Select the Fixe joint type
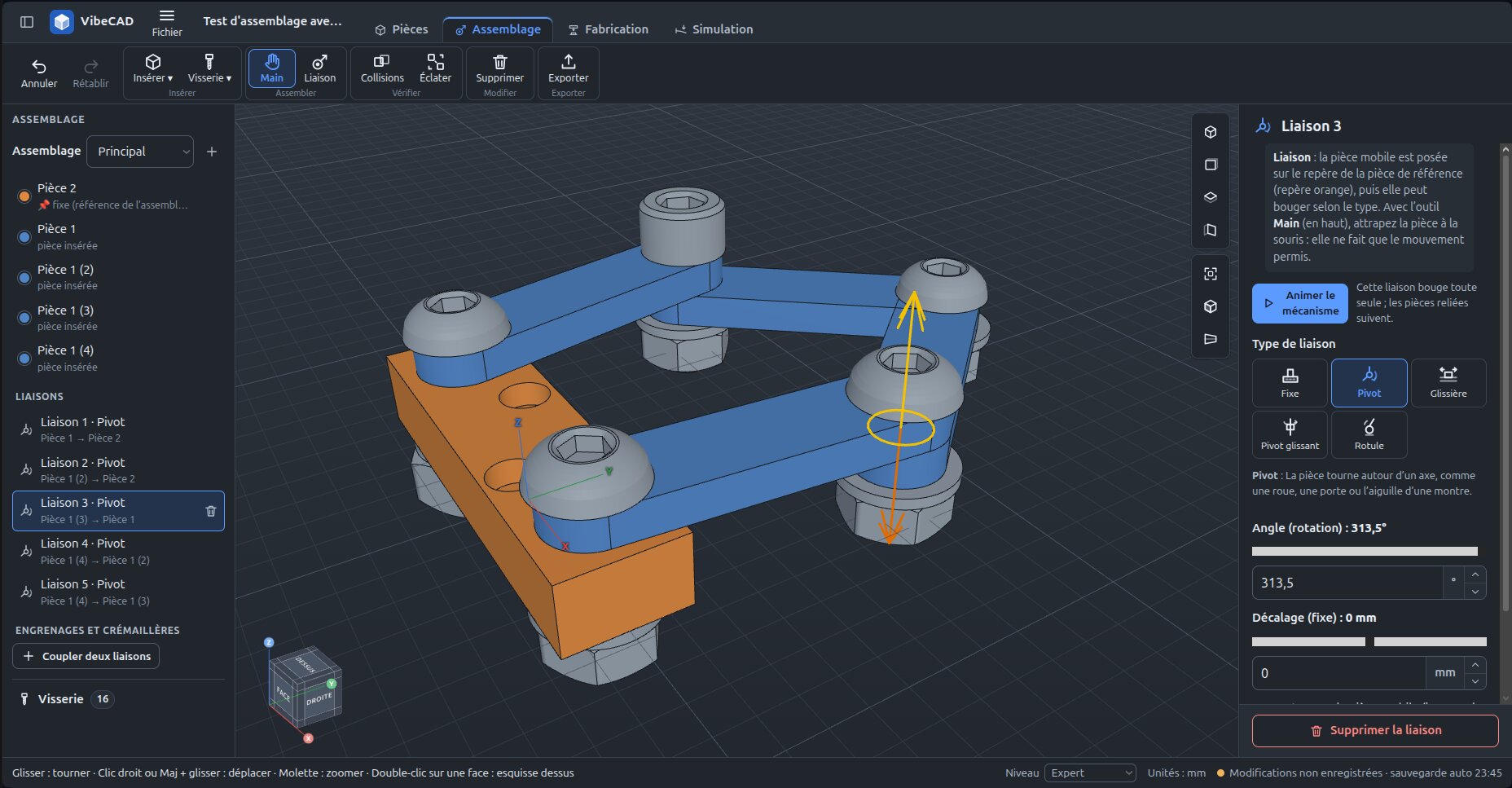Image resolution: width=1512 pixels, height=788 pixels. pyautogui.click(x=1290, y=383)
